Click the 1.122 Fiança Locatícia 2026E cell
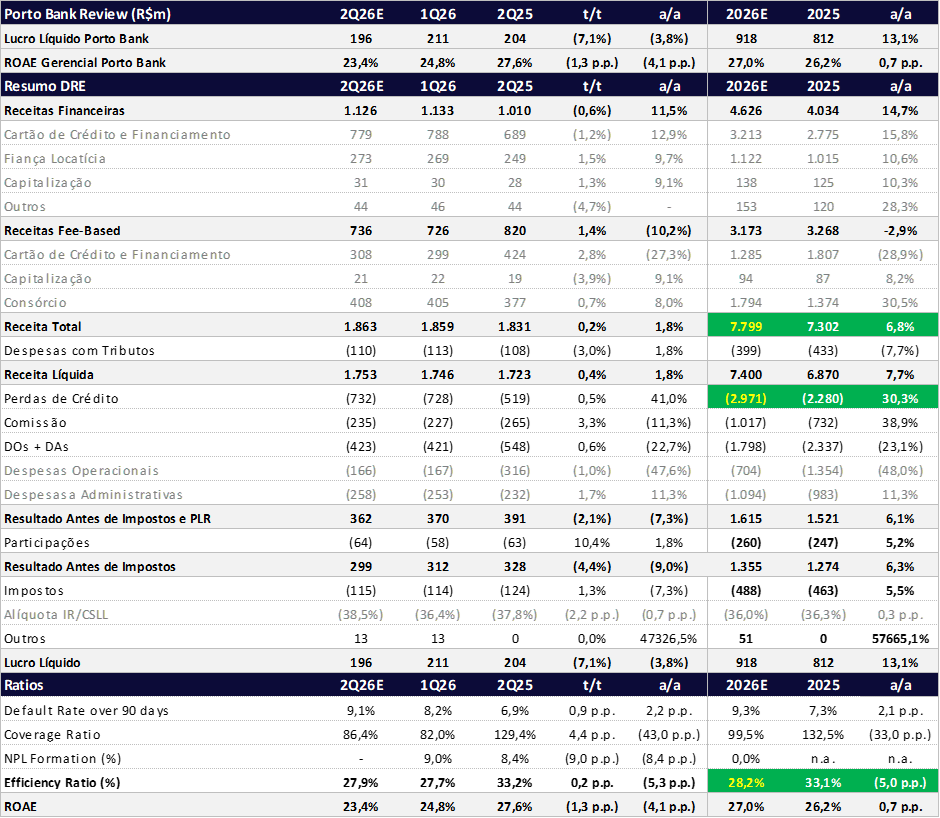Screen dimensions: 940x818 point(746,158)
